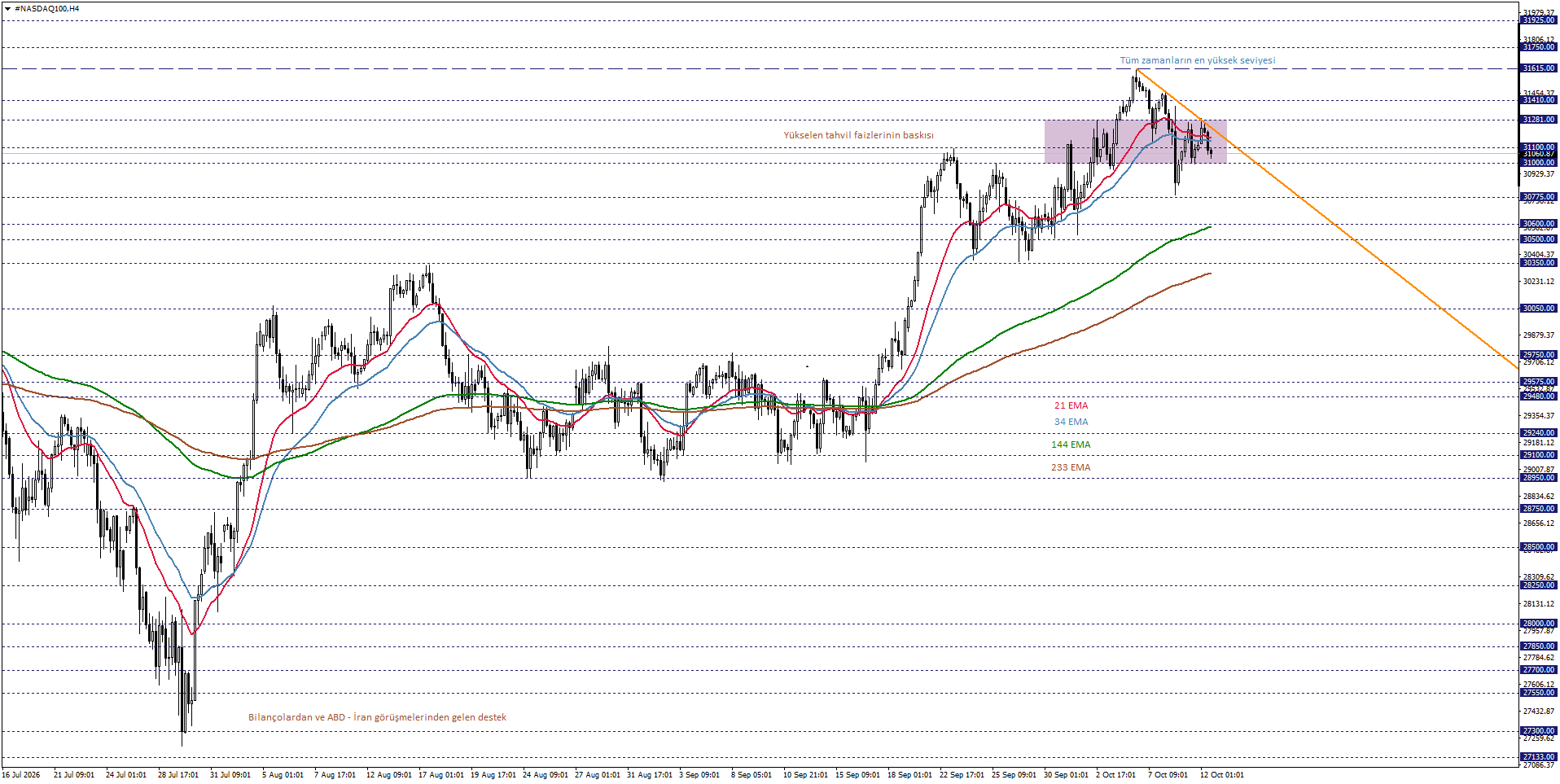Click the 29100.00 price level tag
The height and width of the screenshot is (784, 1560).
pyautogui.click(x=1538, y=455)
